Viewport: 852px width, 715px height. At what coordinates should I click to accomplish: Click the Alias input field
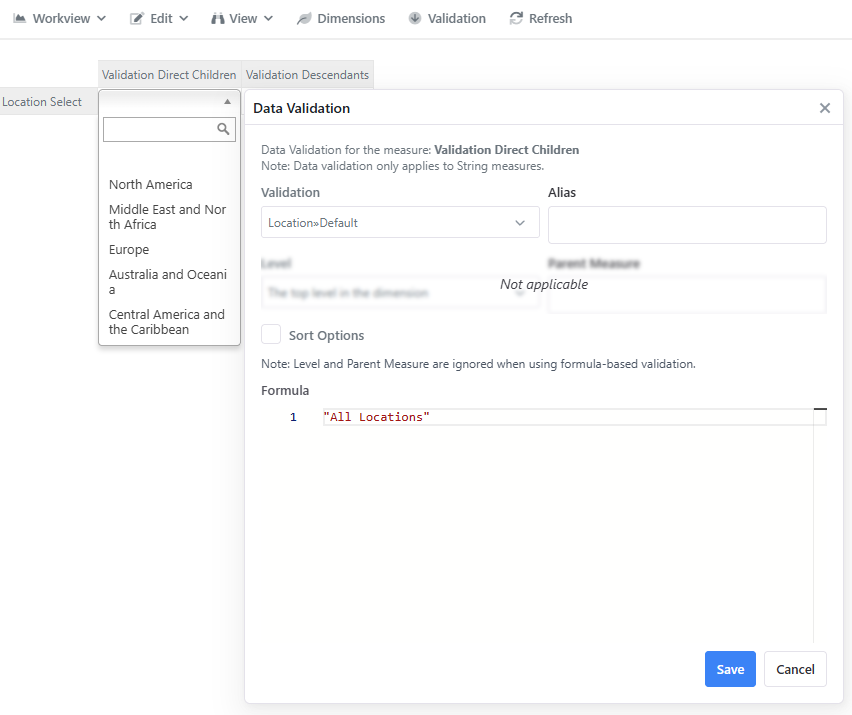(x=687, y=224)
